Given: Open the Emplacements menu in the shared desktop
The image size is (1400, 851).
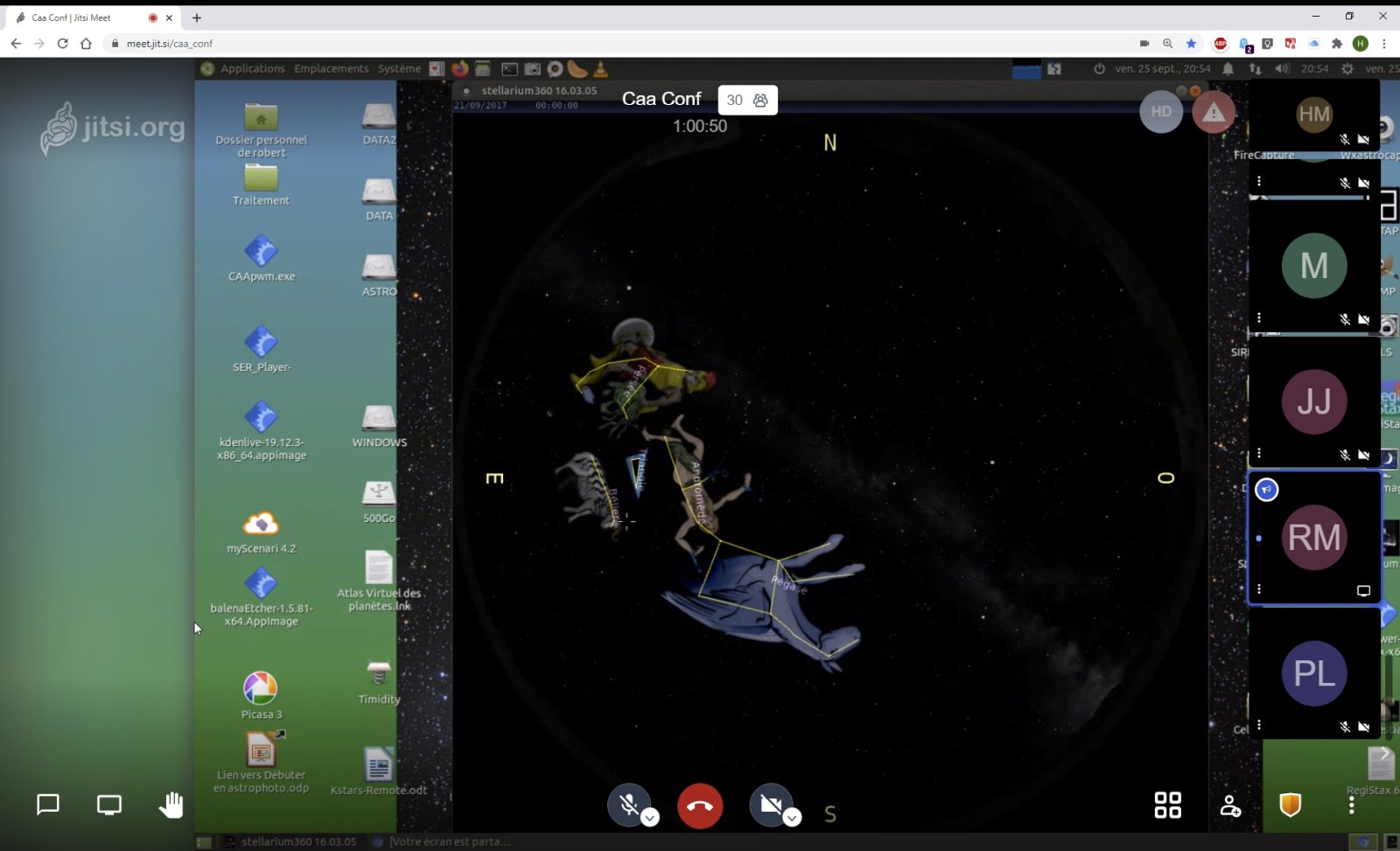Looking at the screenshot, I should (x=332, y=68).
